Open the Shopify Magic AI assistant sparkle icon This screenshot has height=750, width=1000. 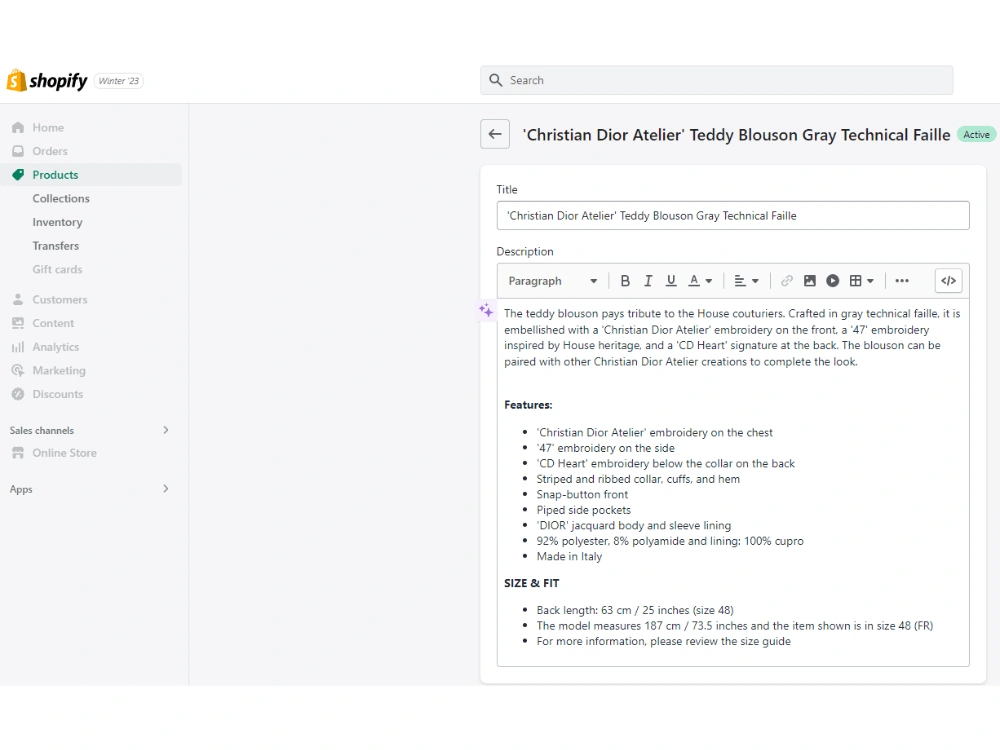tap(486, 311)
